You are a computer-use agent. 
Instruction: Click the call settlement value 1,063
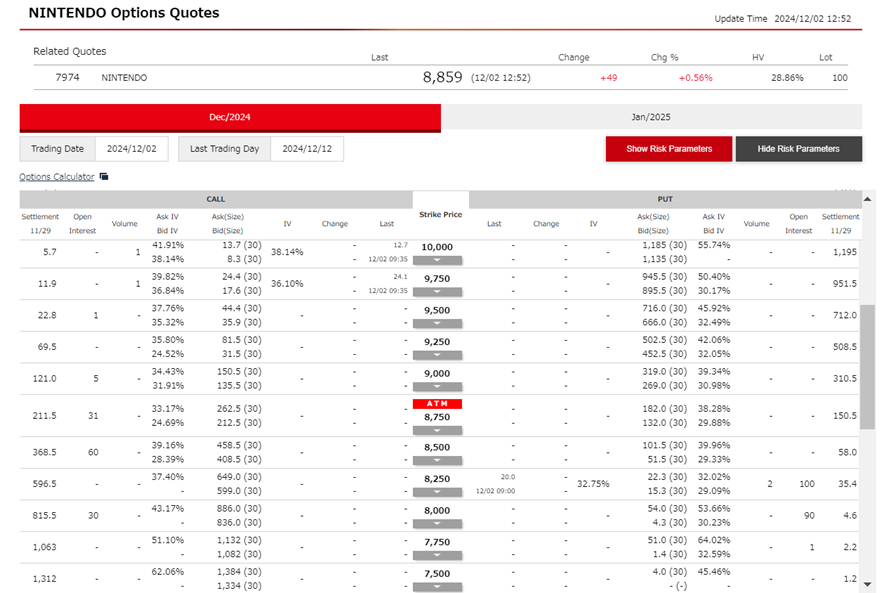tap(45, 547)
